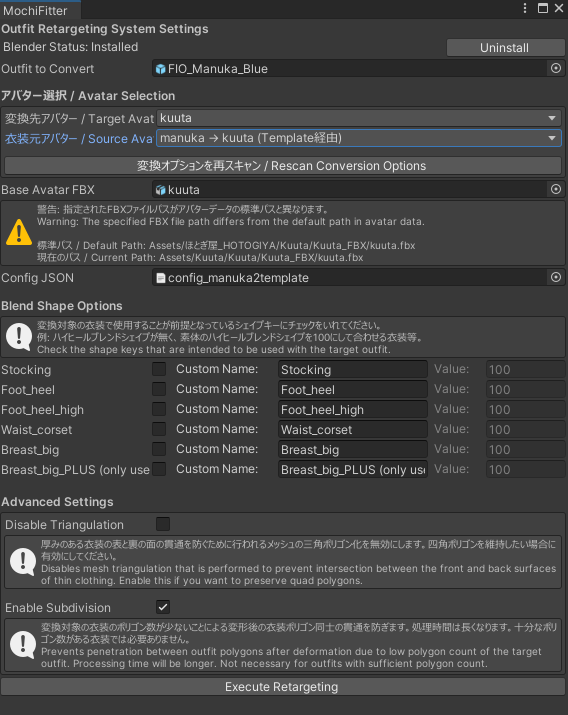This screenshot has width=568, height=715.
Task: Click the kuuta FBX asset icon
Action: pyautogui.click(x=160, y=190)
